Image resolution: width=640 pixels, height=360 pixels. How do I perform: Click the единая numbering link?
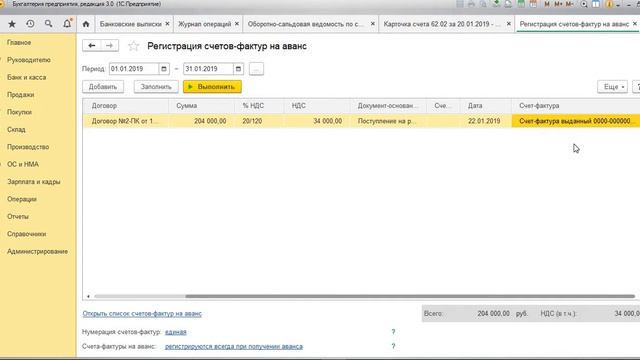(176, 332)
